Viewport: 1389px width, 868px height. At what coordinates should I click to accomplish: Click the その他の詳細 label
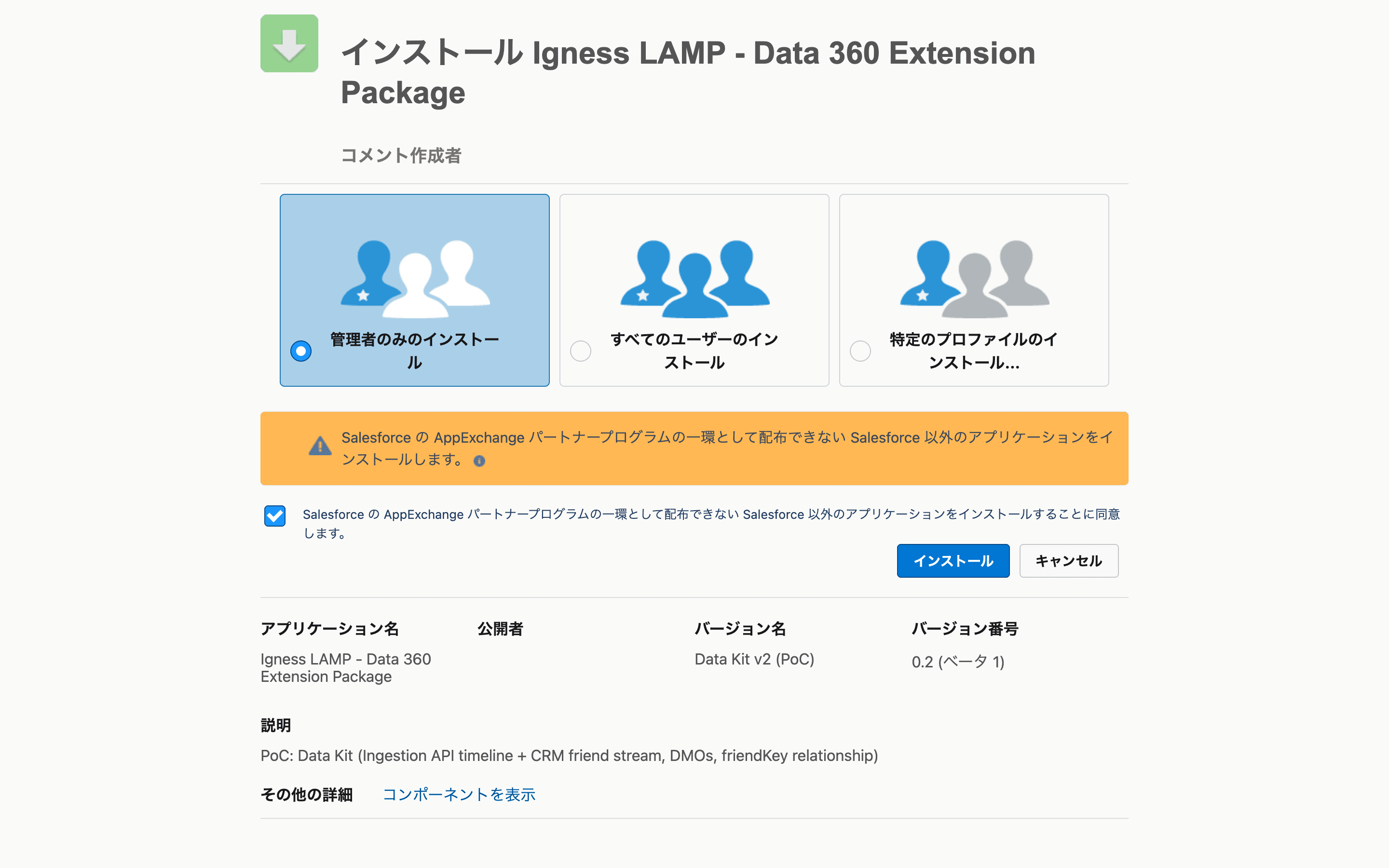307,795
